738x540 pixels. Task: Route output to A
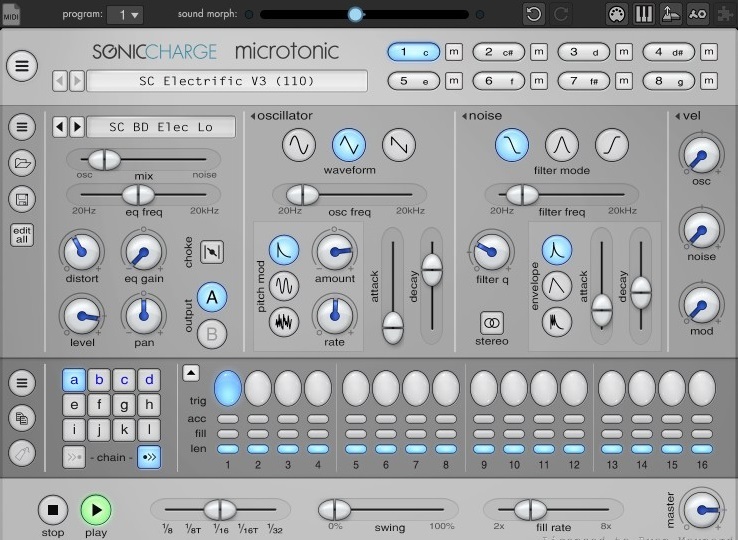tap(212, 298)
